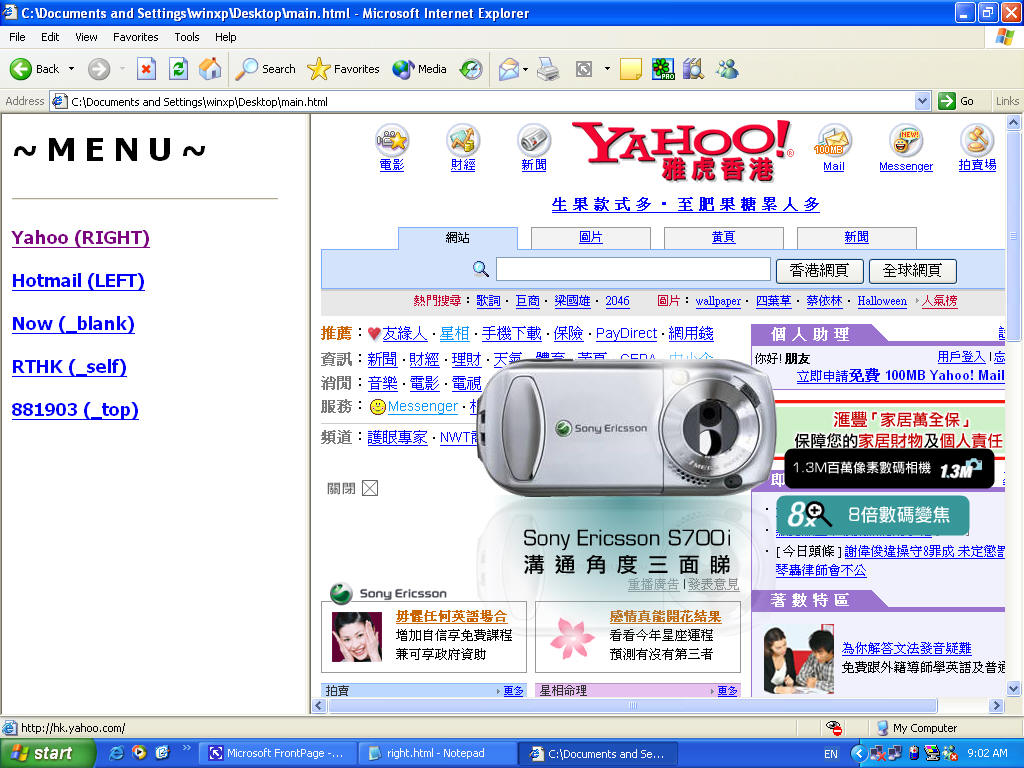The width and height of the screenshot is (1024, 768).
Task: Open the Edit menu
Action: [x=50, y=37]
